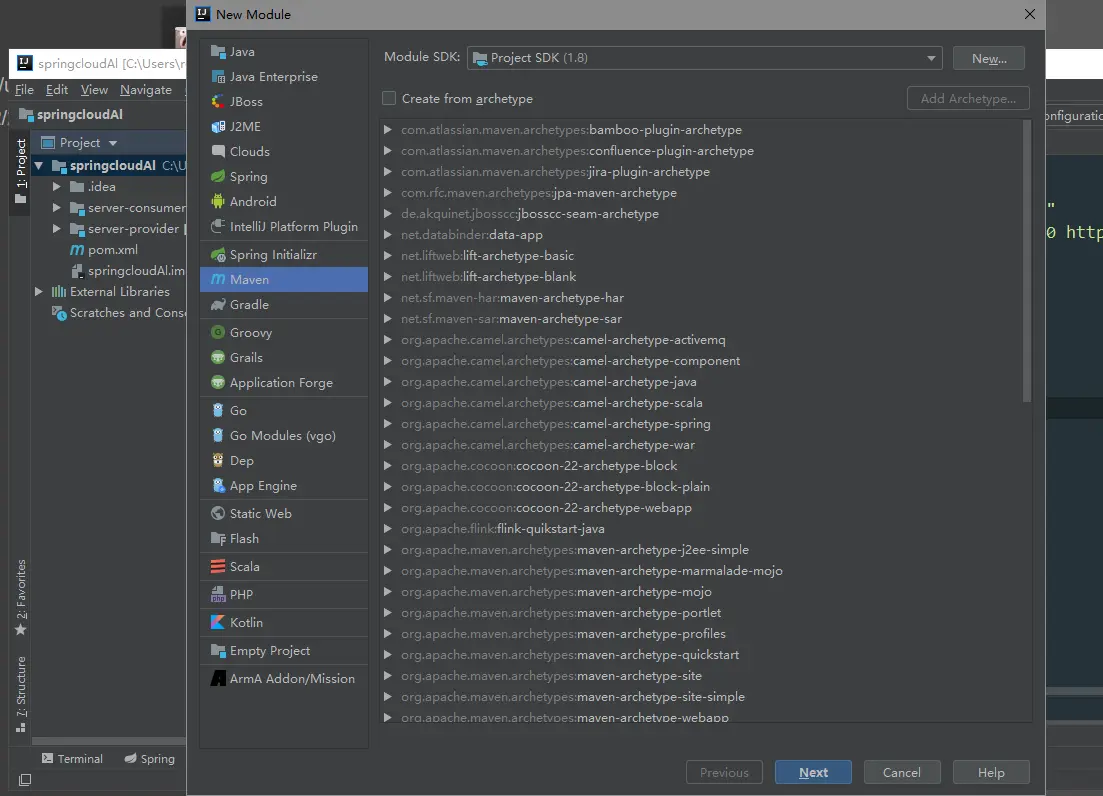Screen dimensions: 1103x796
Task: Select Scratches and Consoles node
Action: tap(119, 312)
